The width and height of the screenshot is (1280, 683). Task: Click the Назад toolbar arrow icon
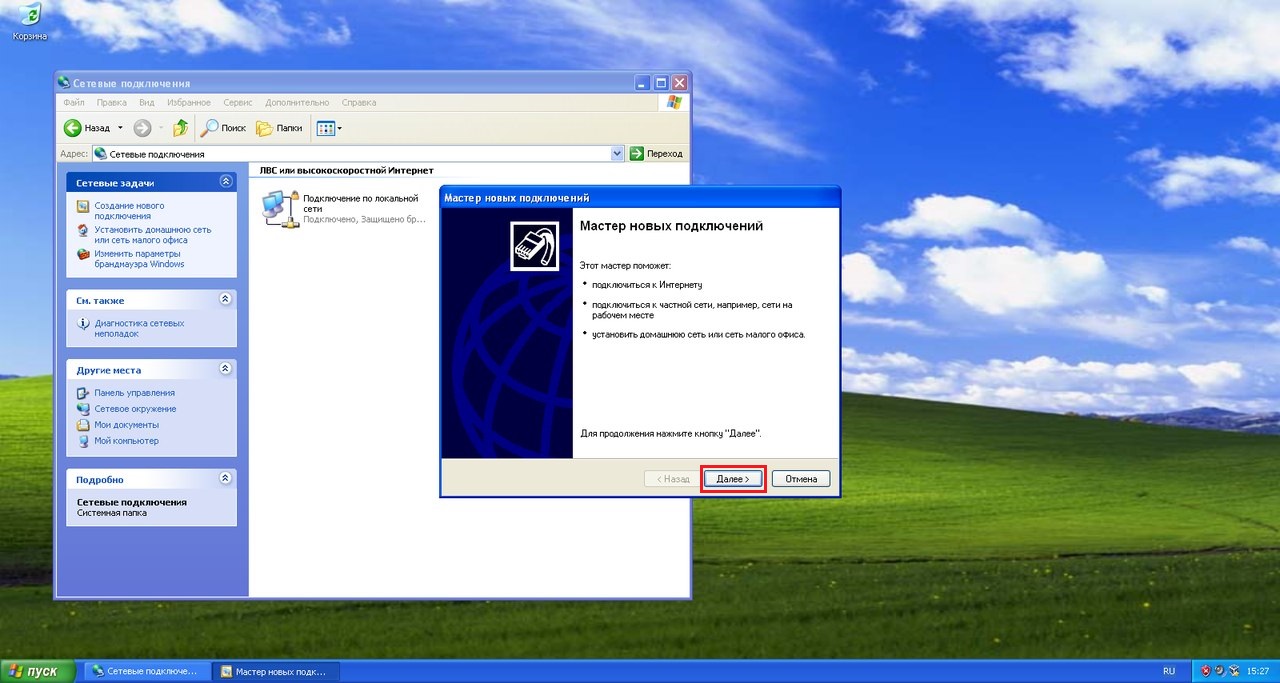(73, 128)
